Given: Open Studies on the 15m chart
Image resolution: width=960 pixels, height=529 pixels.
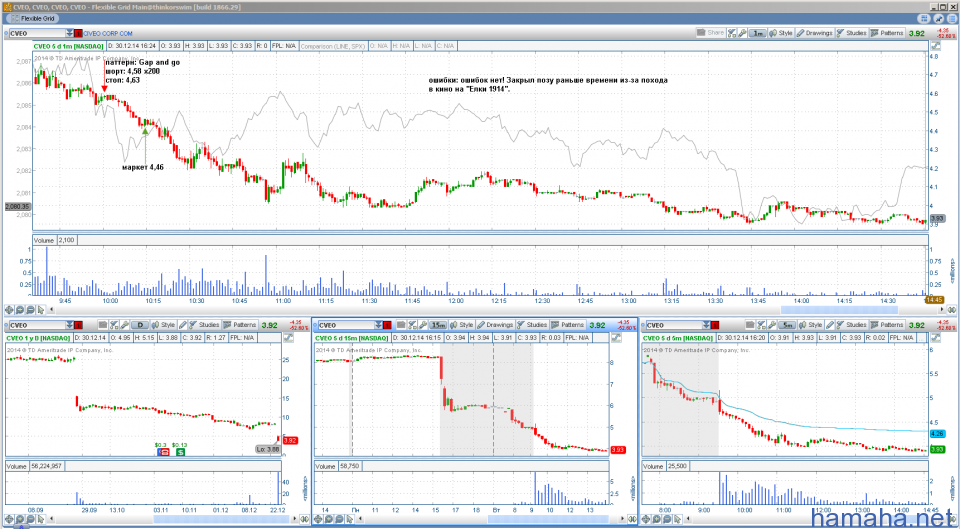Looking at the screenshot, I should coord(532,325).
